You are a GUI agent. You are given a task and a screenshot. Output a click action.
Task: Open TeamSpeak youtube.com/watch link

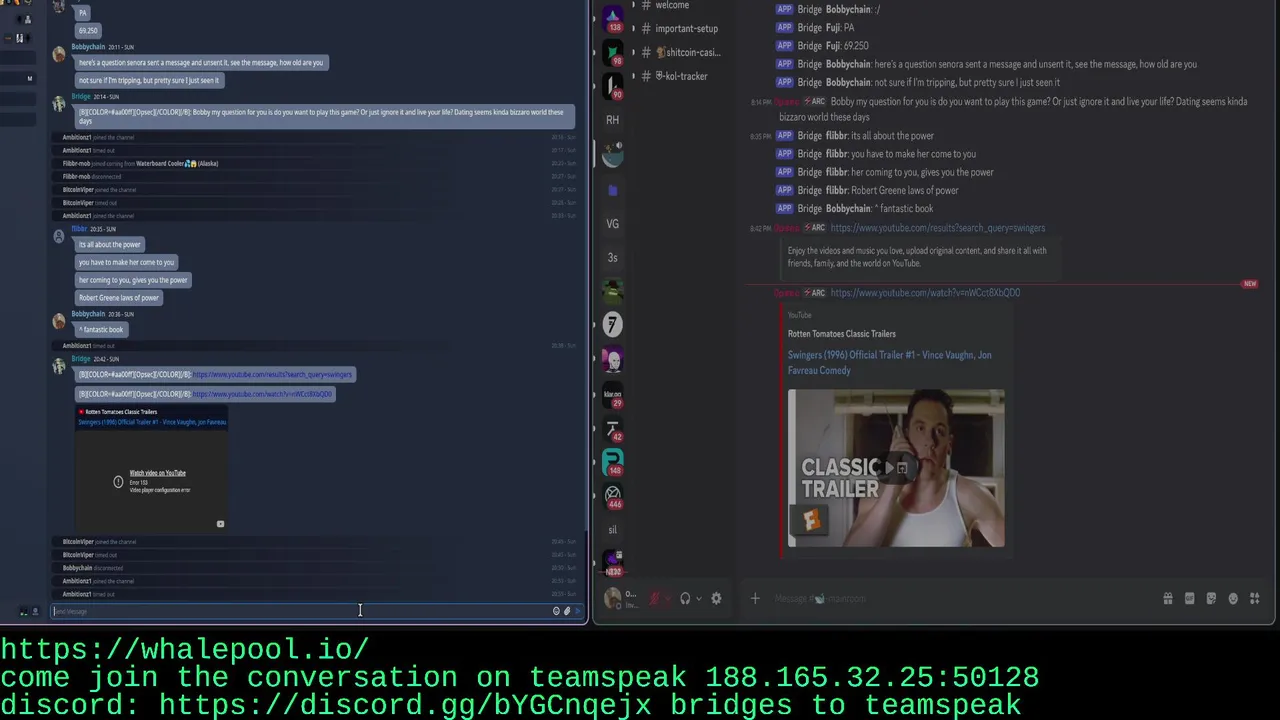(262, 394)
